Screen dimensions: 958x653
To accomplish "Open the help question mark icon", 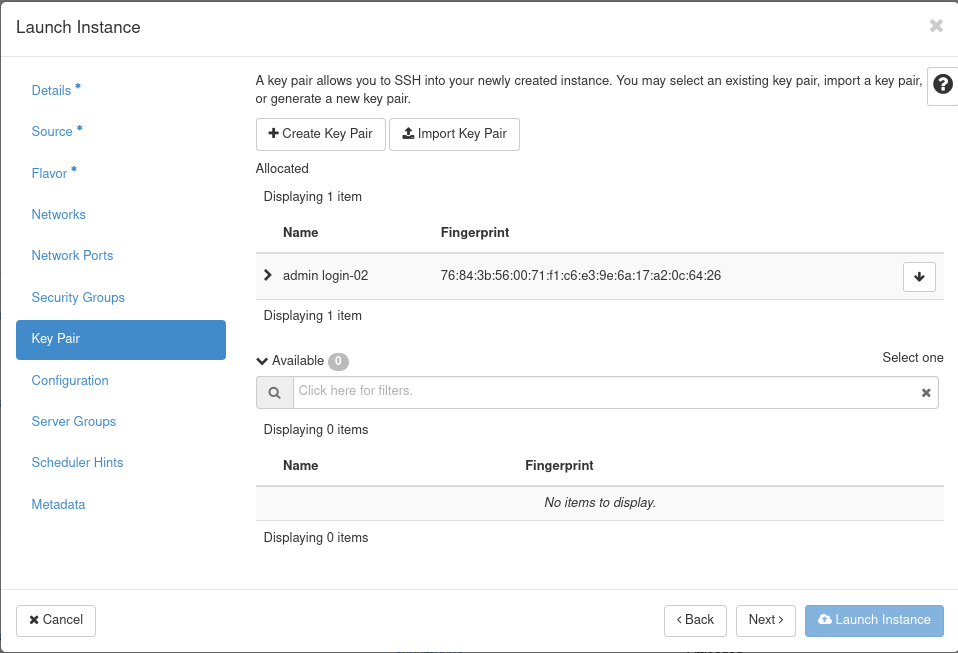I will click(x=942, y=86).
